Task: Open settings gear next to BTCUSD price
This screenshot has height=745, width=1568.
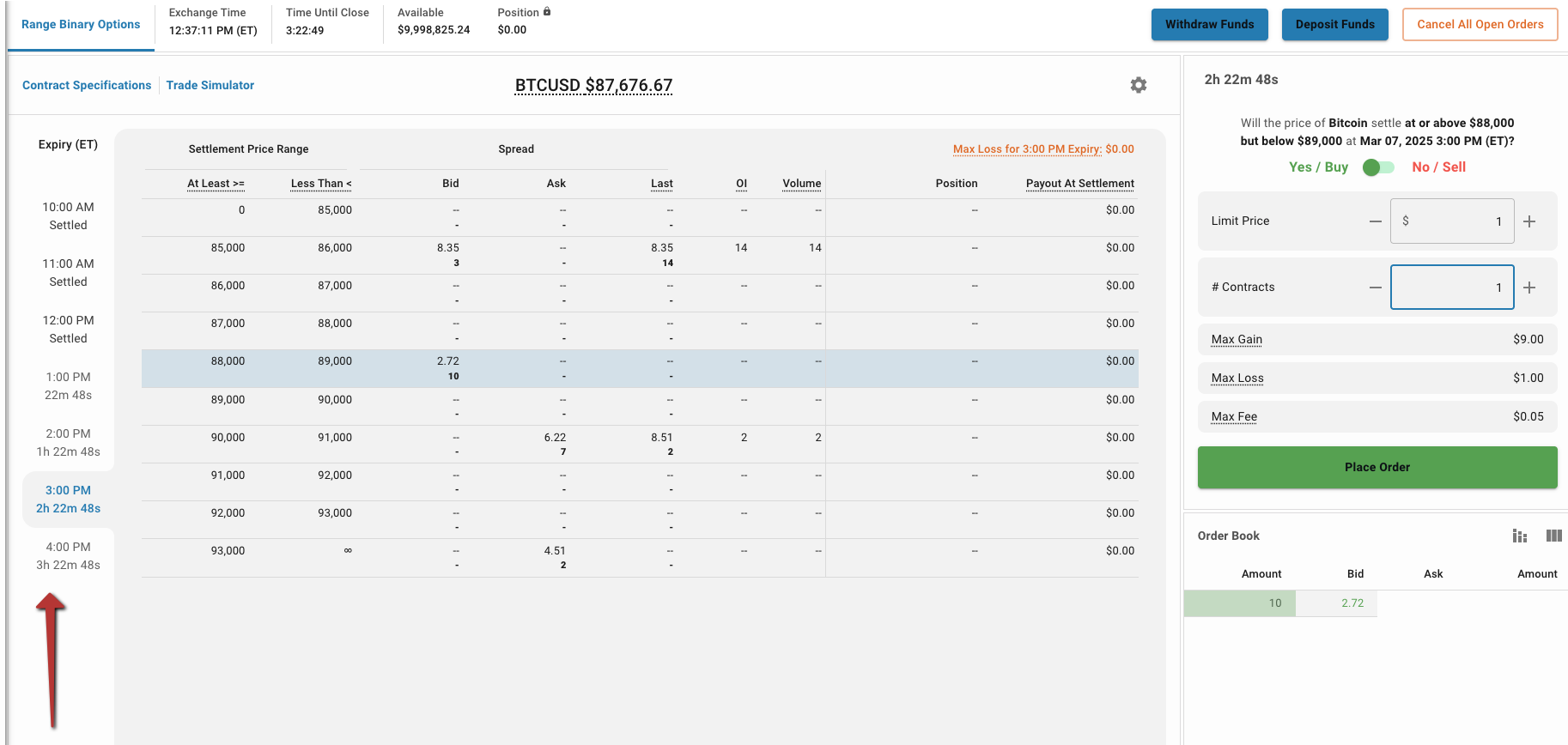Action: [1139, 85]
